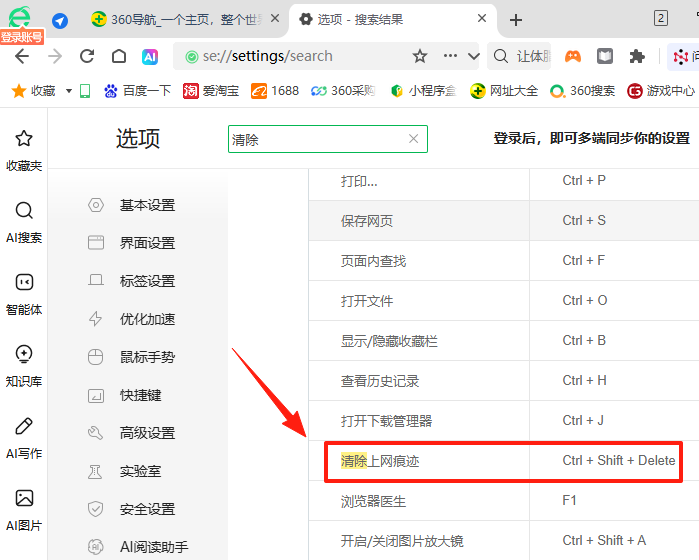The height and width of the screenshot is (560, 699).
Task: Go forward with the forward arrow
Action: pos(54,56)
